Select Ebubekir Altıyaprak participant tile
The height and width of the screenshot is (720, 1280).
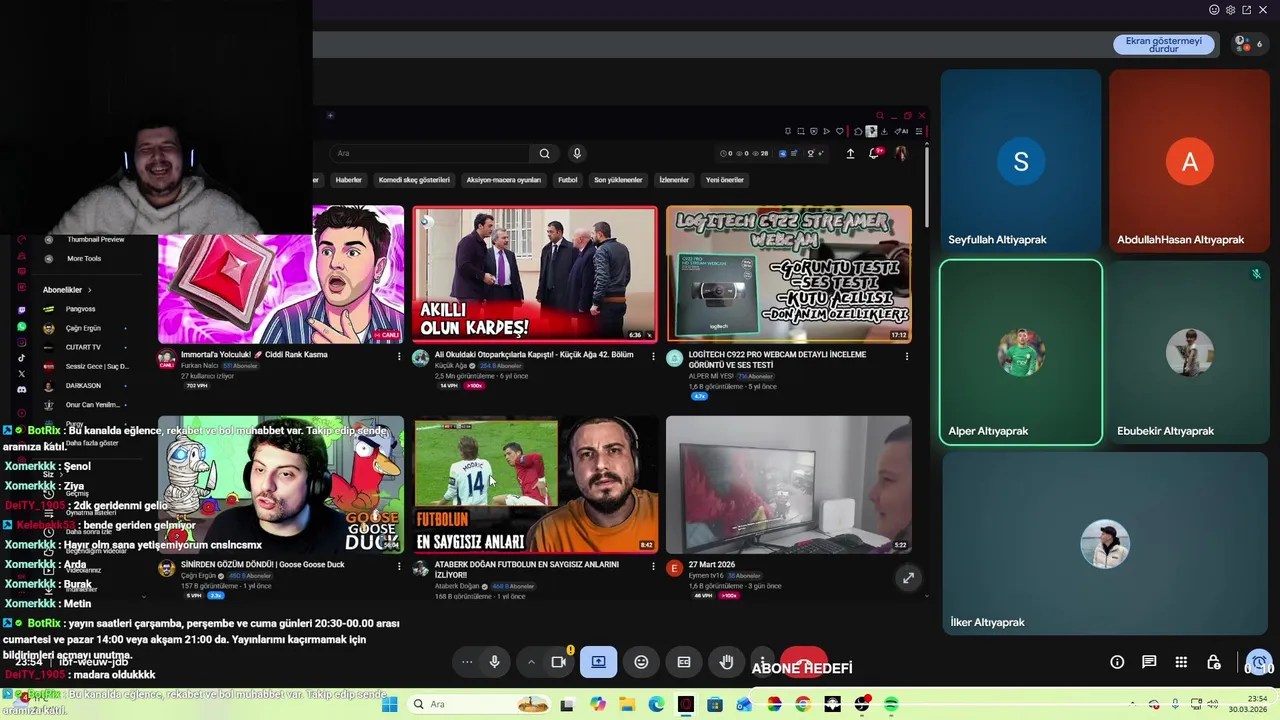coord(1189,352)
